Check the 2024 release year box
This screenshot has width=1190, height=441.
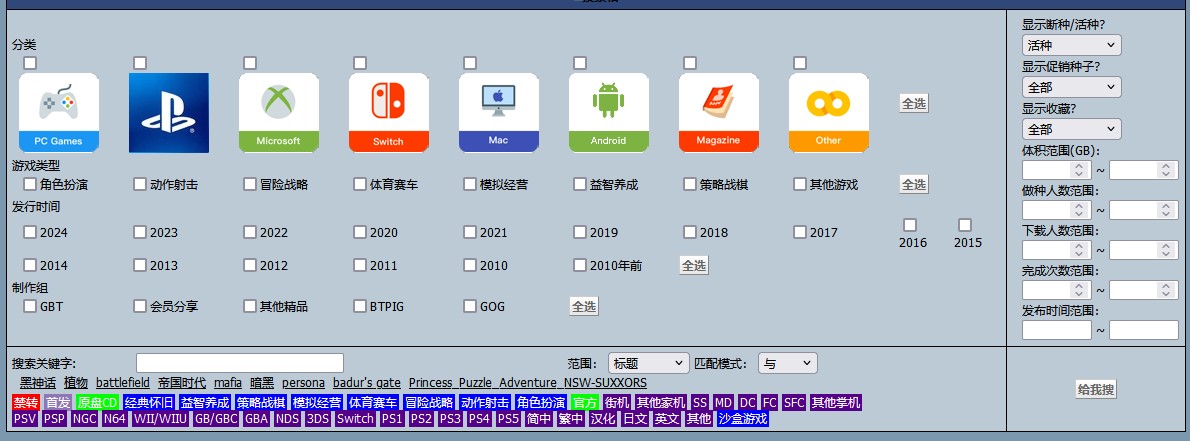coord(30,232)
